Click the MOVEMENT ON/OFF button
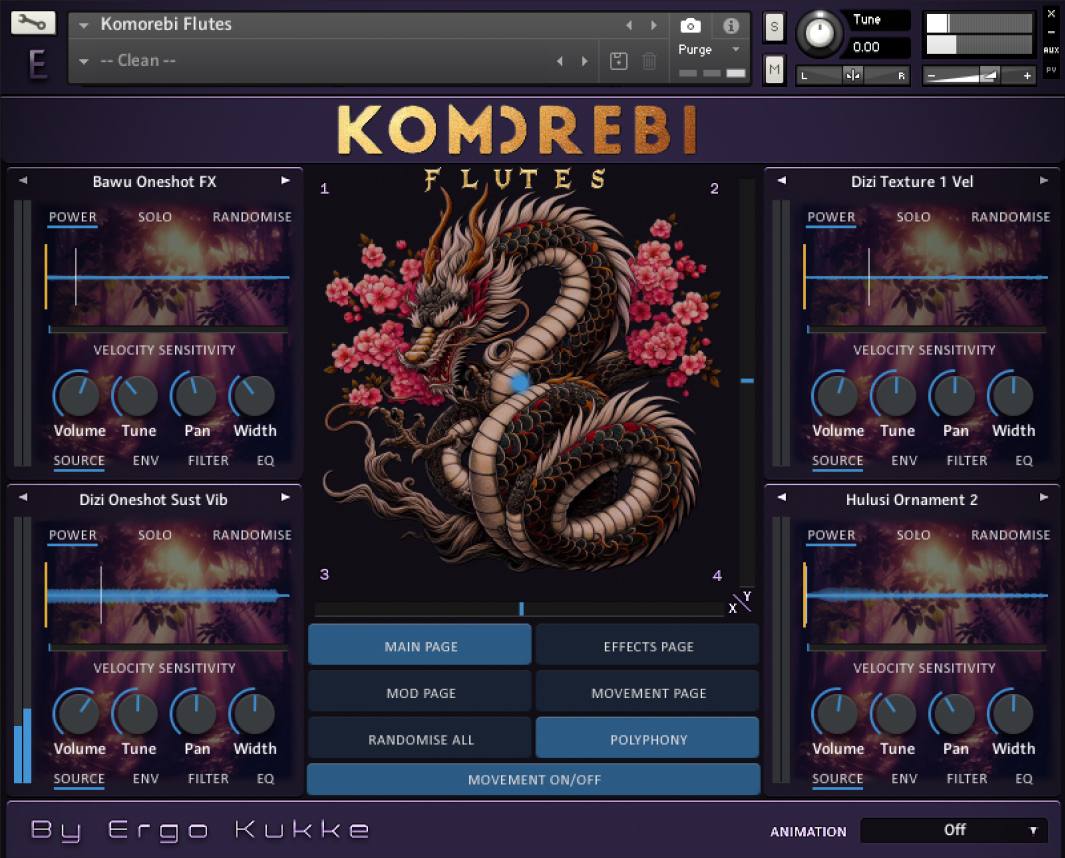The height and width of the screenshot is (858, 1065). click(533, 779)
